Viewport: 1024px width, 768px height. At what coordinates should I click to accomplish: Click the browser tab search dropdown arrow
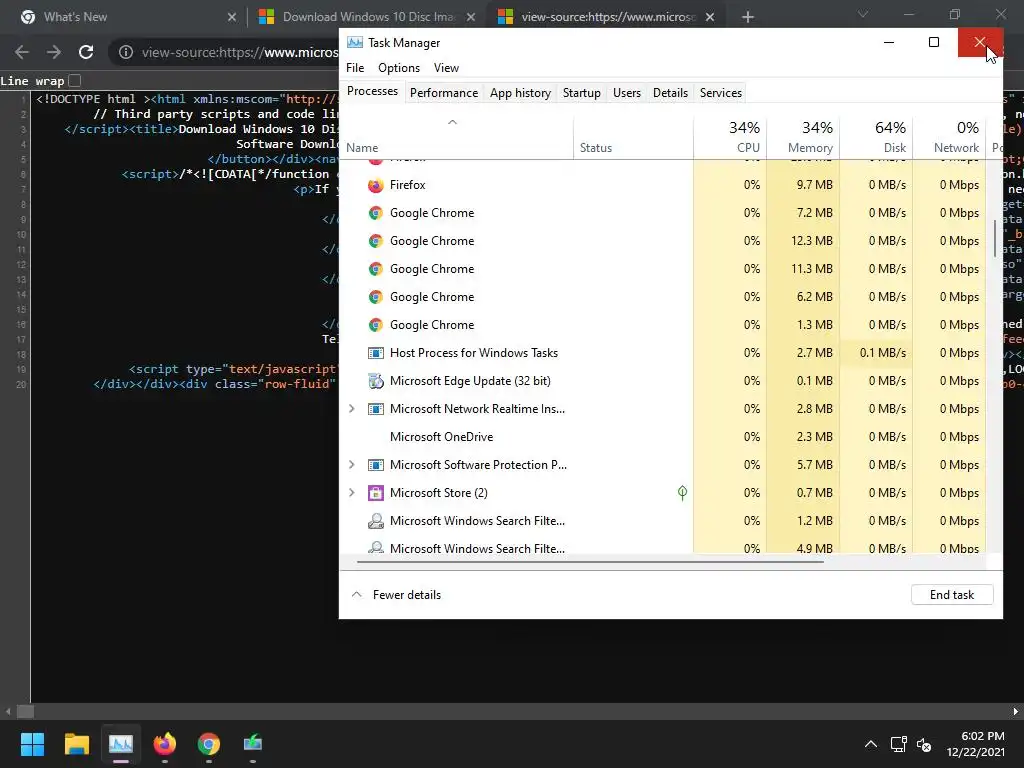coord(863,14)
